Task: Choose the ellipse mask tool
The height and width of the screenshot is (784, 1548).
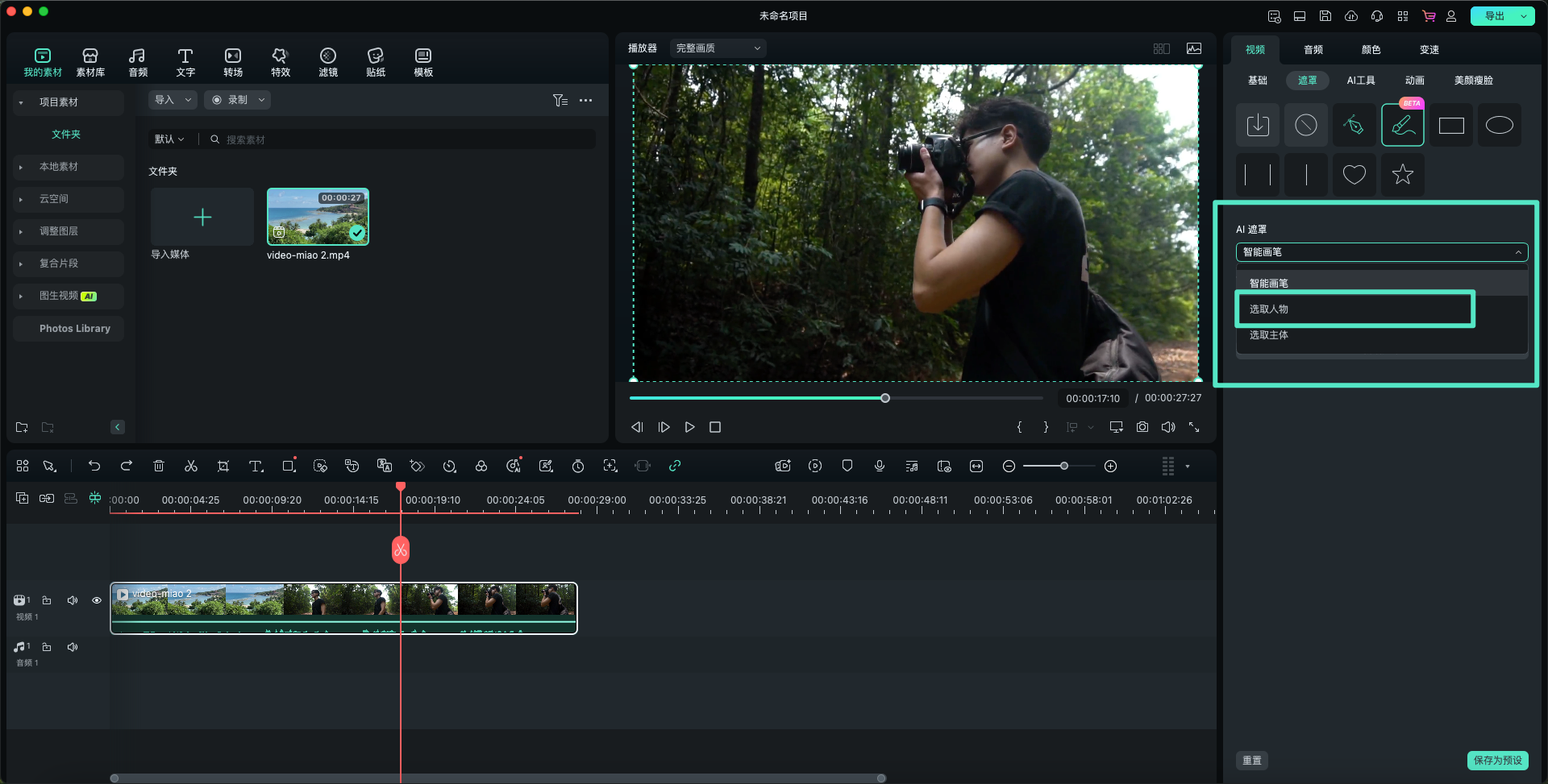Action: point(1499,126)
